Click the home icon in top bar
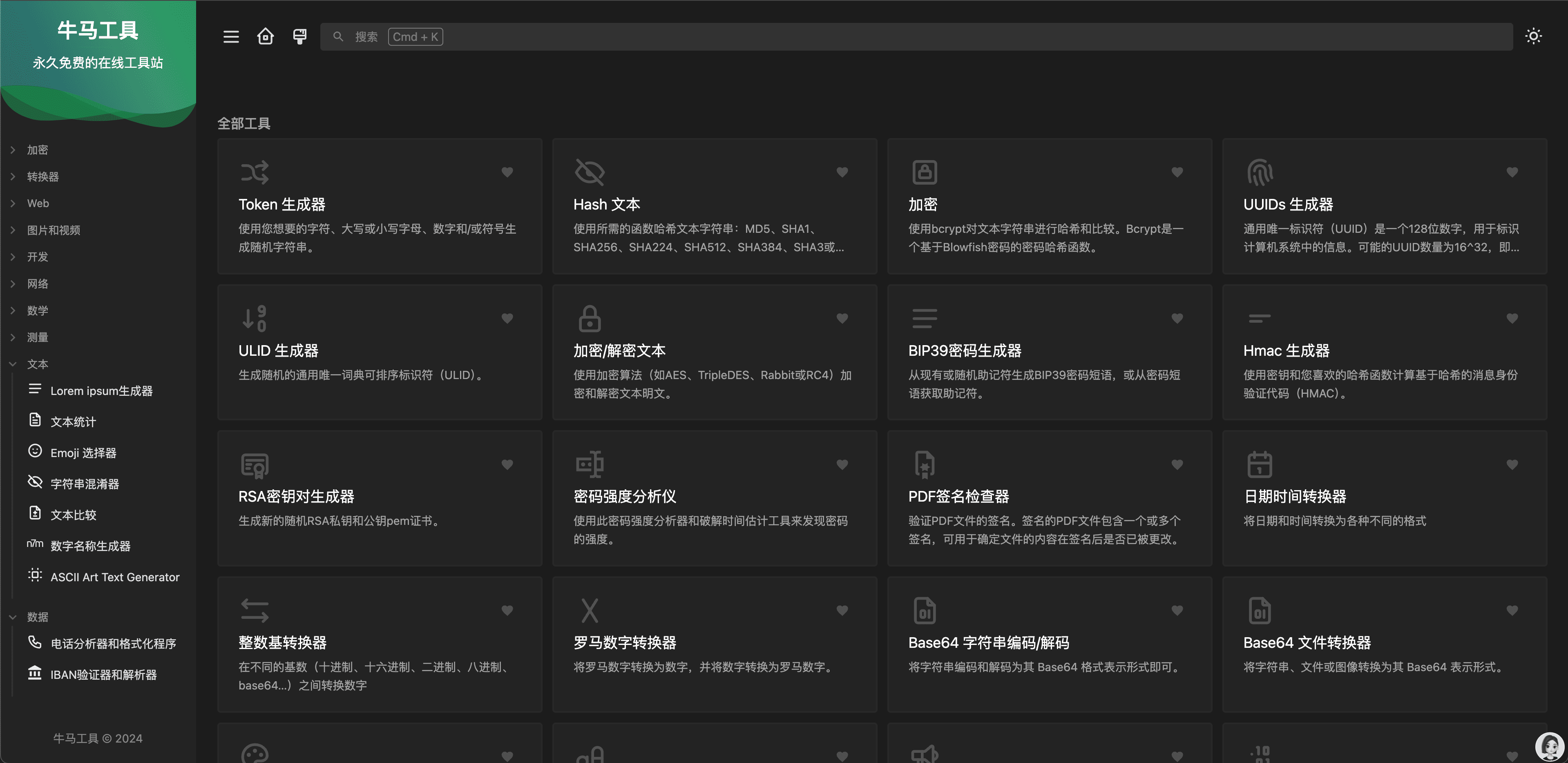1568x763 pixels. tap(266, 36)
